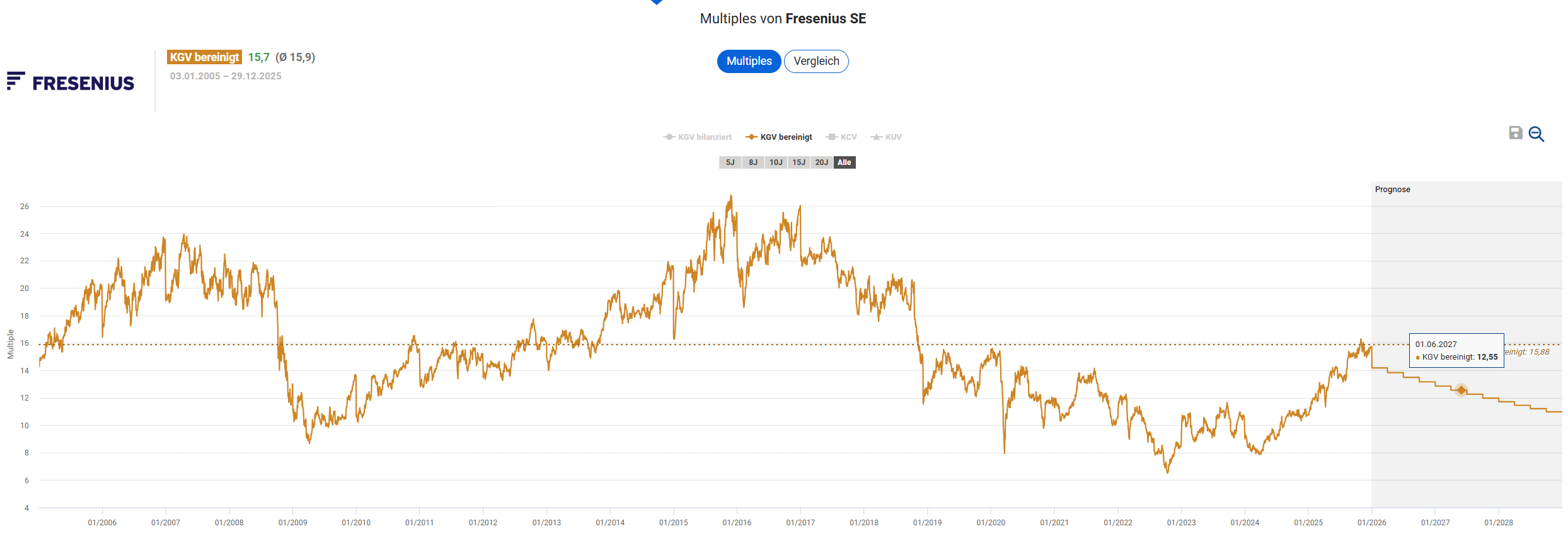Select the 5J time range
This screenshot has height=536, width=1568.
[730, 163]
